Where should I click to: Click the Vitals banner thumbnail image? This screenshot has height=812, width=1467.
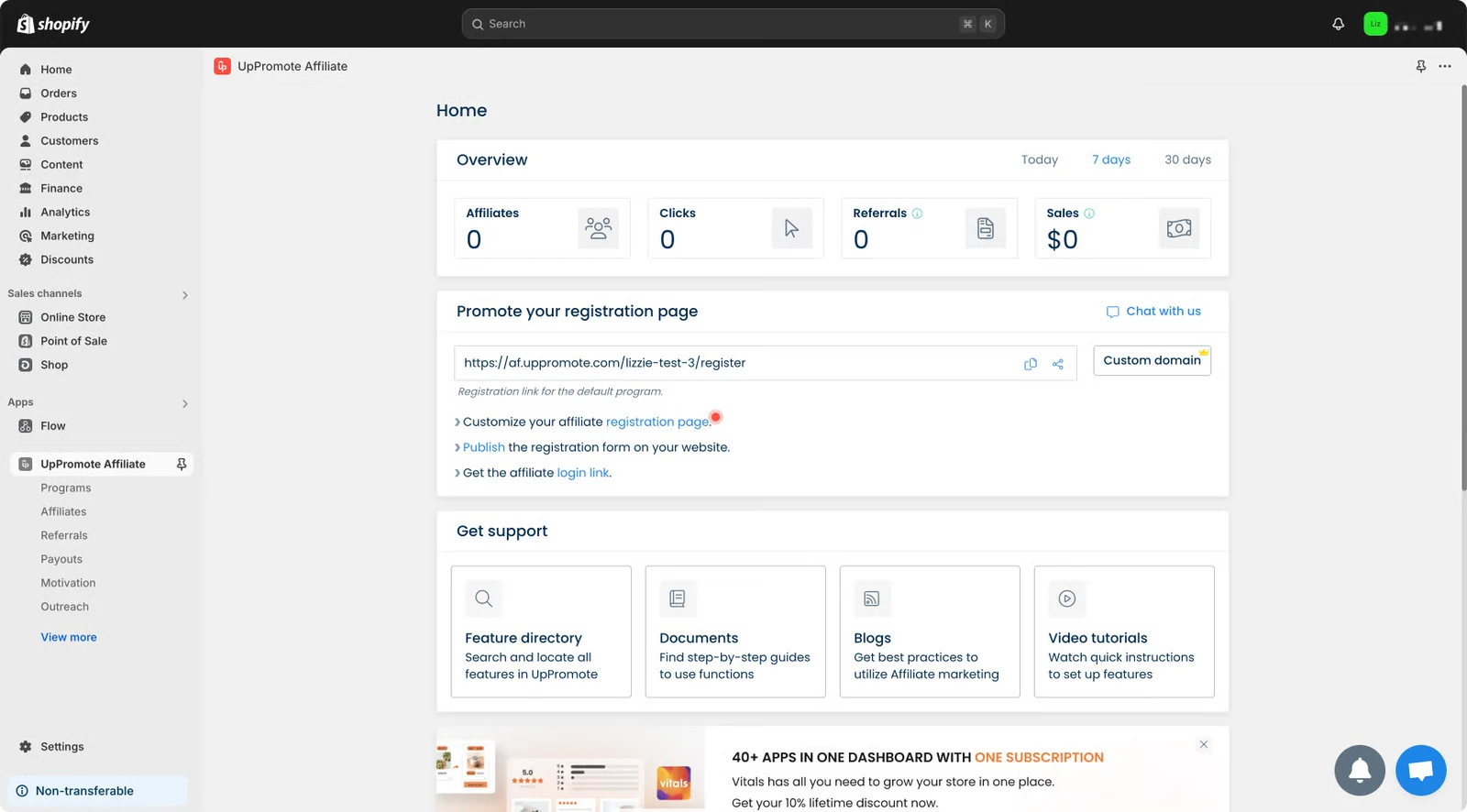pos(570,770)
